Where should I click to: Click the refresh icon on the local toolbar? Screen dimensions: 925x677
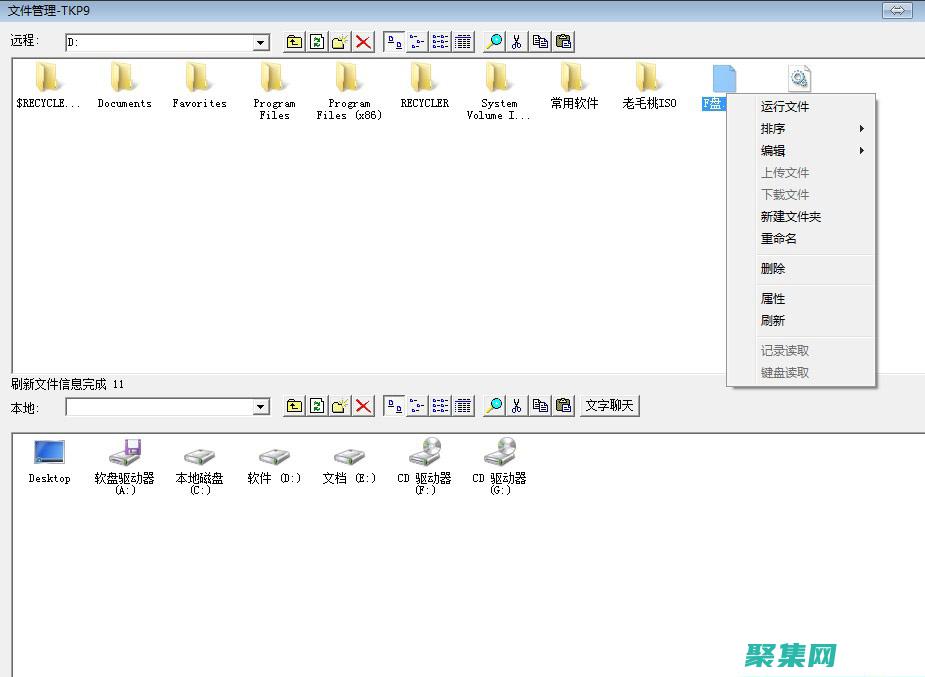coord(318,405)
